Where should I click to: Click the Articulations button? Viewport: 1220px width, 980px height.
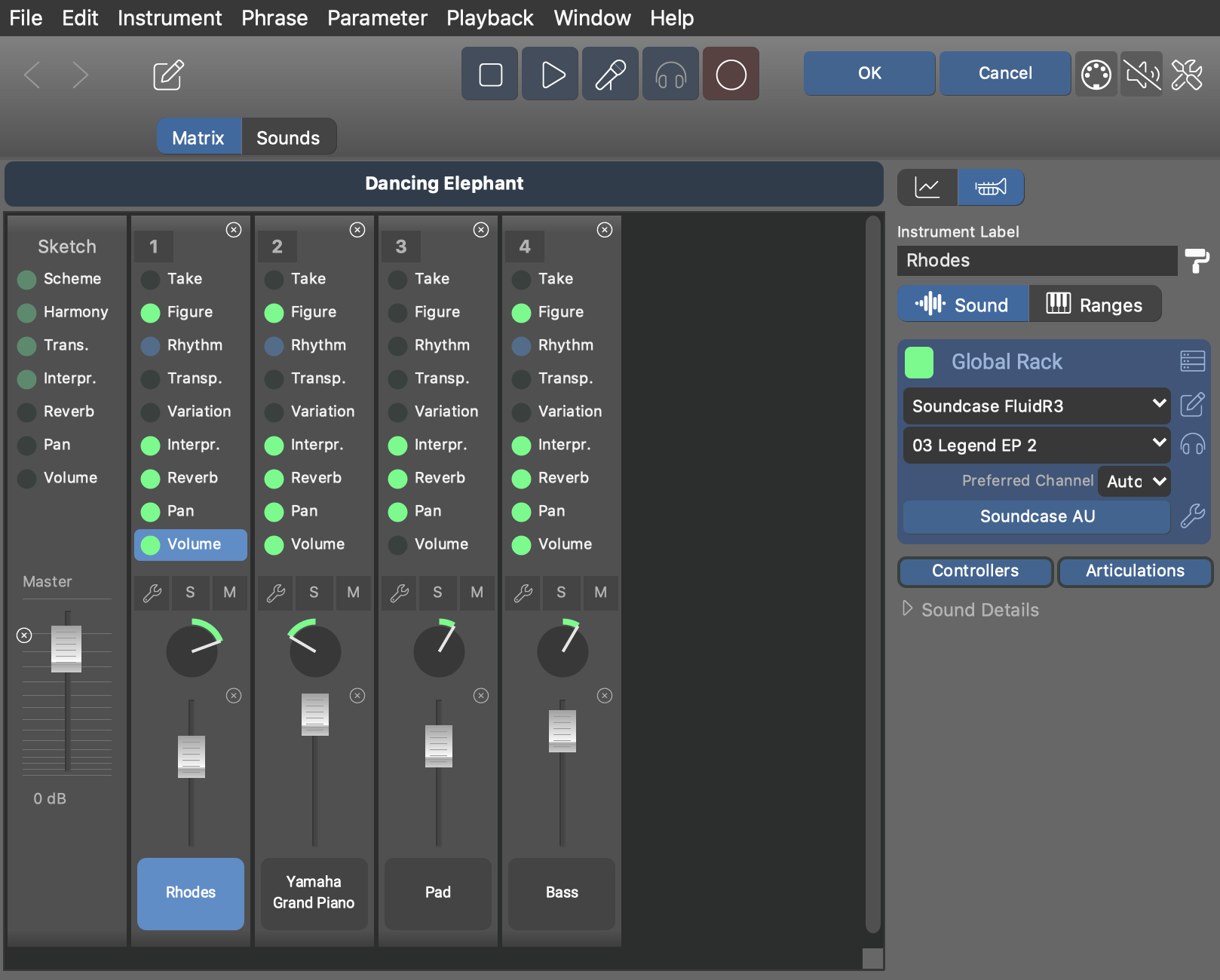(x=1134, y=571)
